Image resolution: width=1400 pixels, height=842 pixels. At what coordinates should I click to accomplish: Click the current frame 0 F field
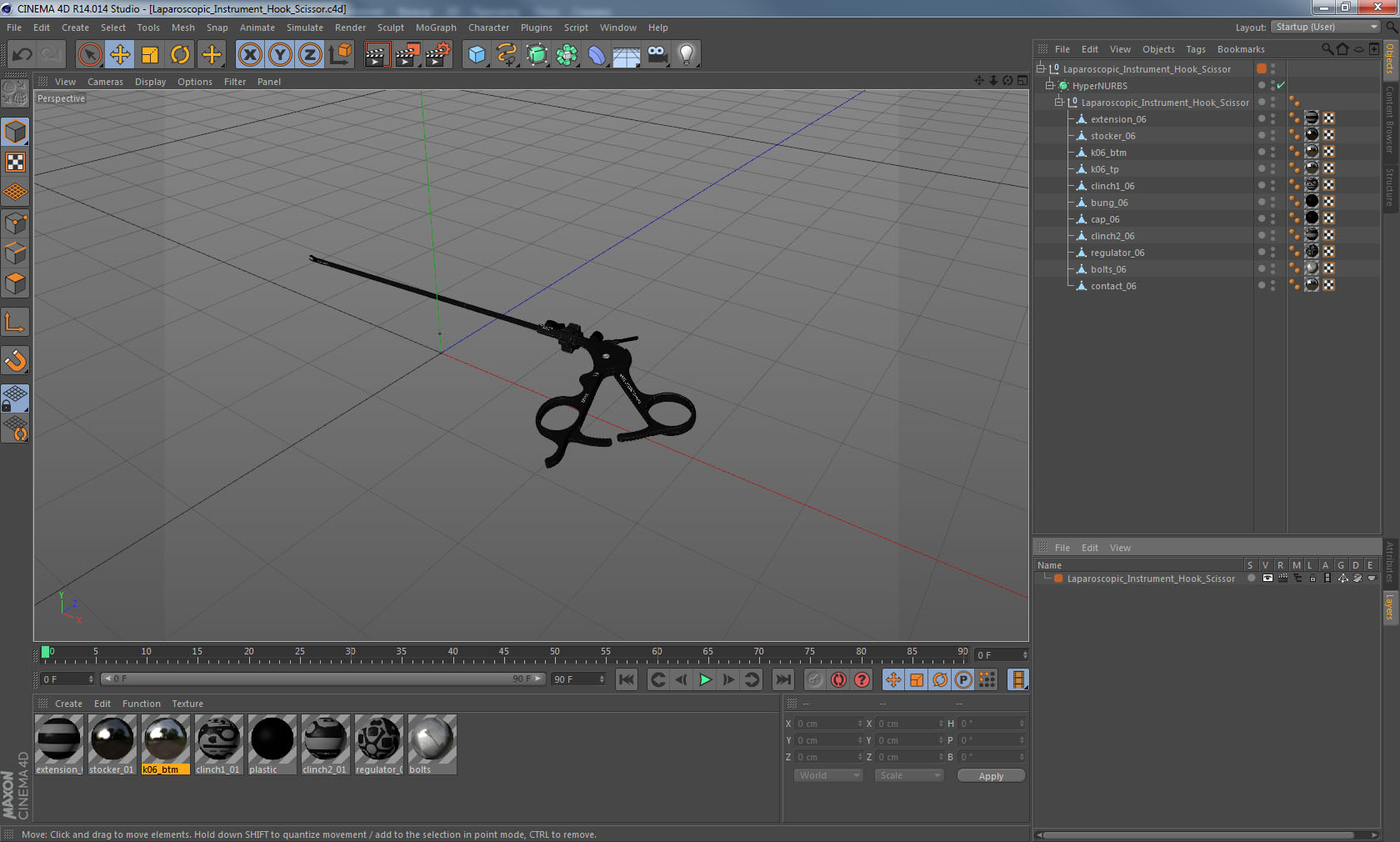(67, 679)
